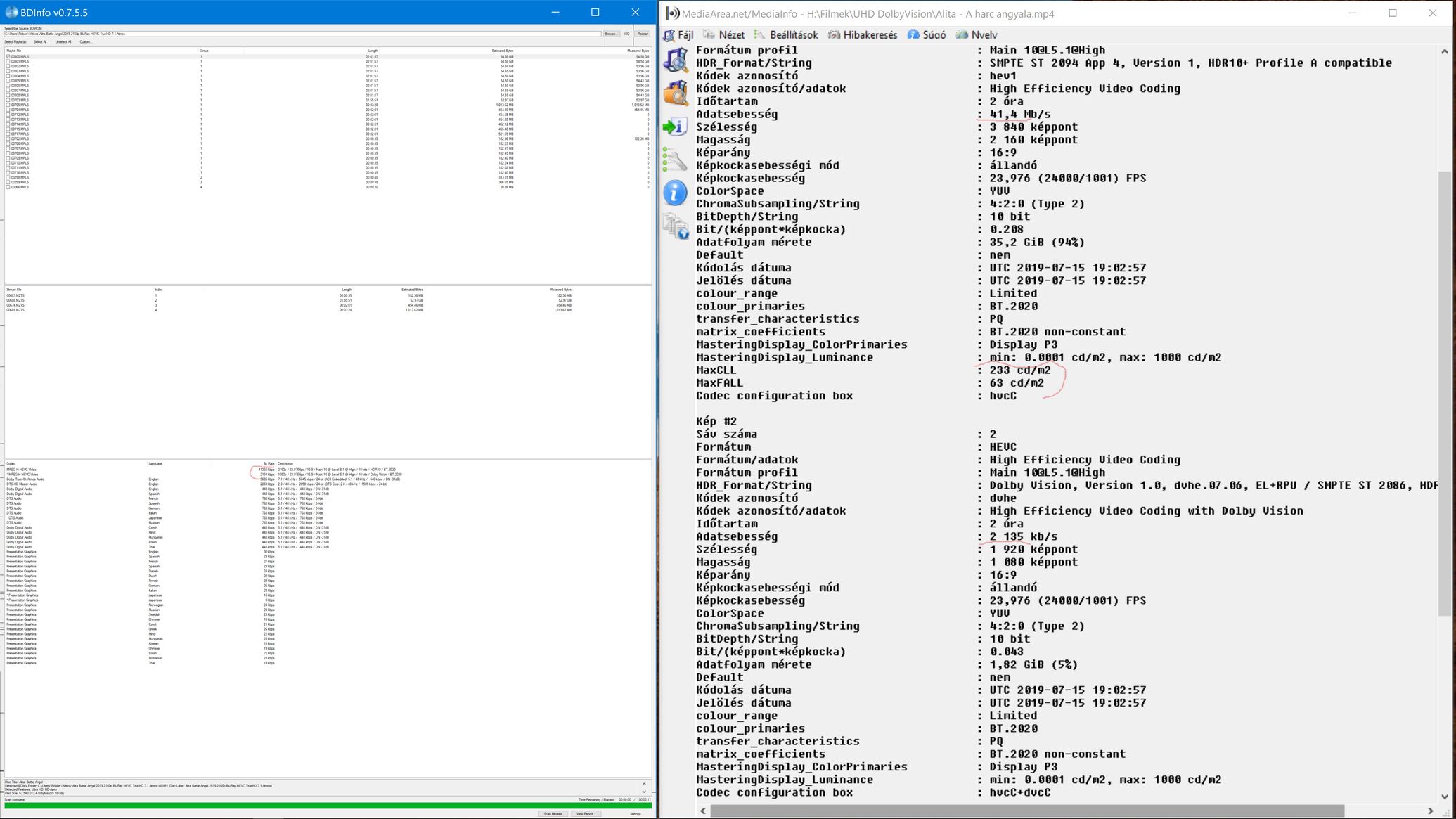Check the 00804.MPLS playlist checkbox
The width and height of the screenshot is (1456, 819).
pos(8,76)
